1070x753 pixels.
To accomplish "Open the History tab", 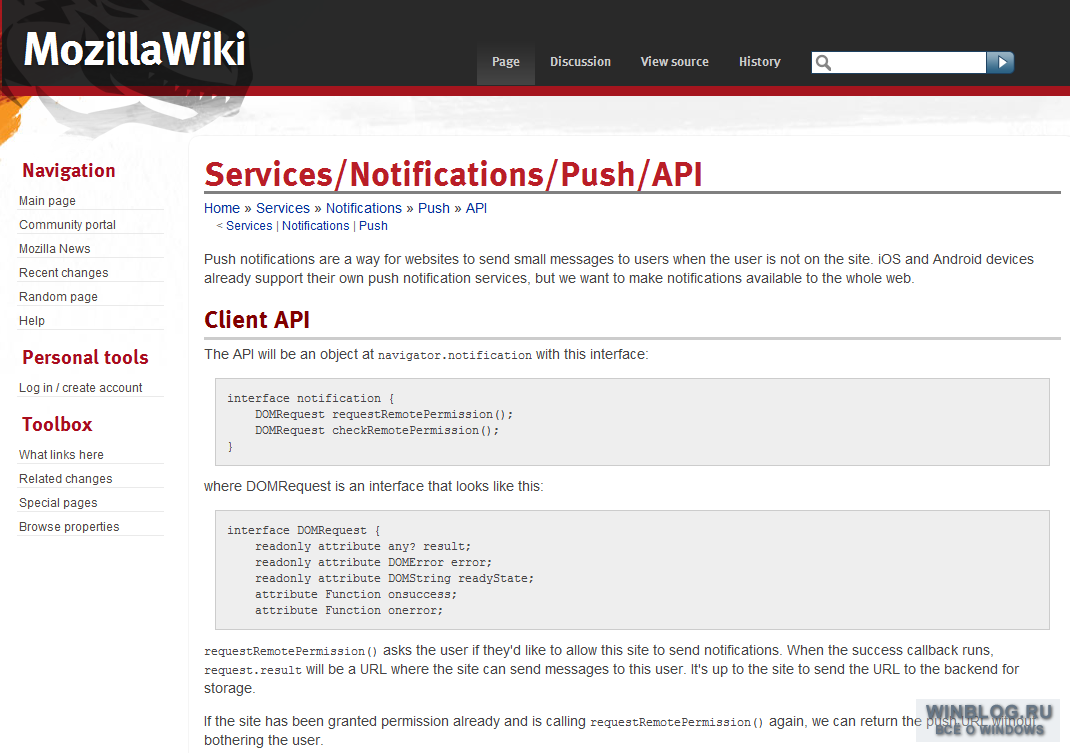I will pyautogui.click(x=760, y=61).
